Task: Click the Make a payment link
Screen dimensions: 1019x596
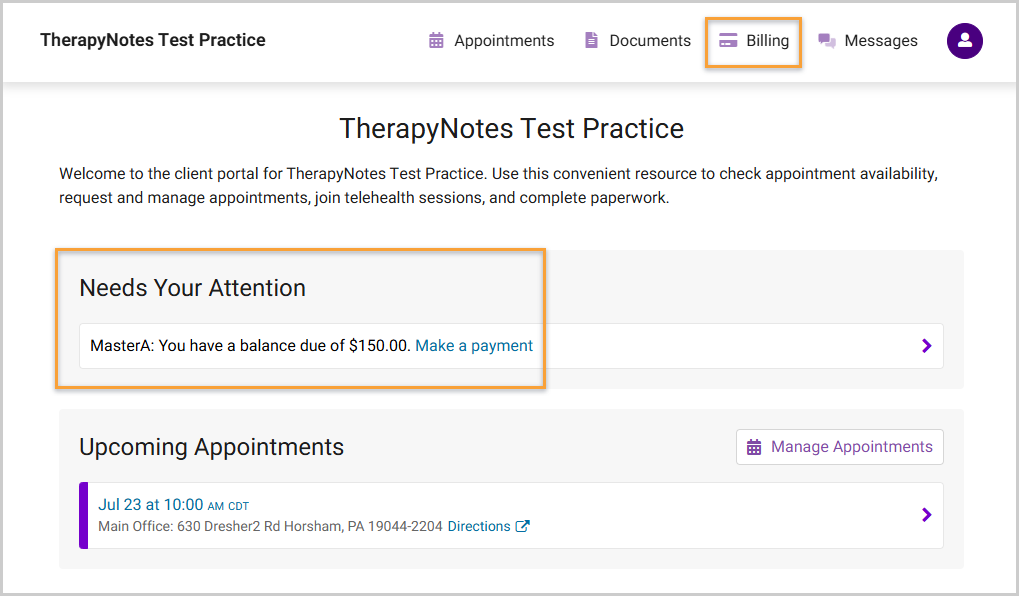Action: [474, 346]
